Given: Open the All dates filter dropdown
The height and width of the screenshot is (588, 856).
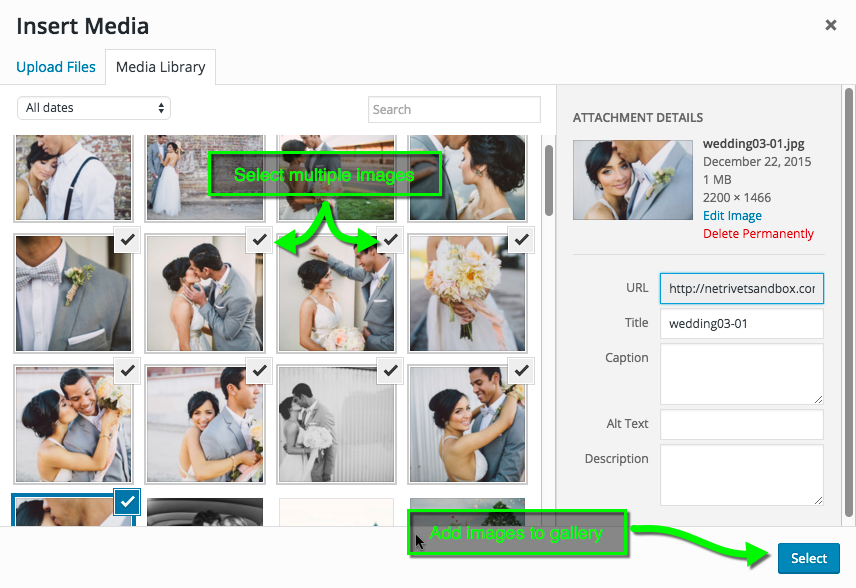Looking at the screenshot, I should (94, 108).
